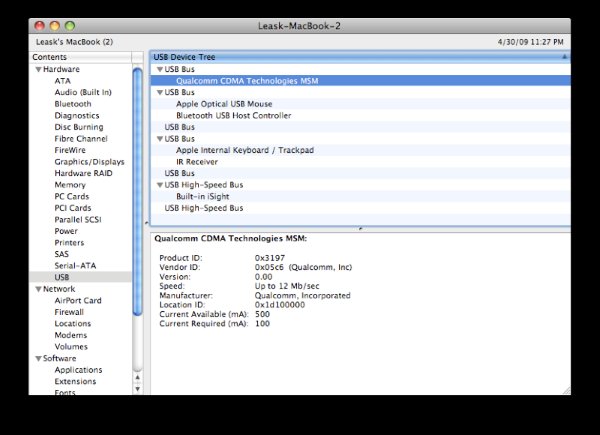Open PCI Cards information

[73, 208]
